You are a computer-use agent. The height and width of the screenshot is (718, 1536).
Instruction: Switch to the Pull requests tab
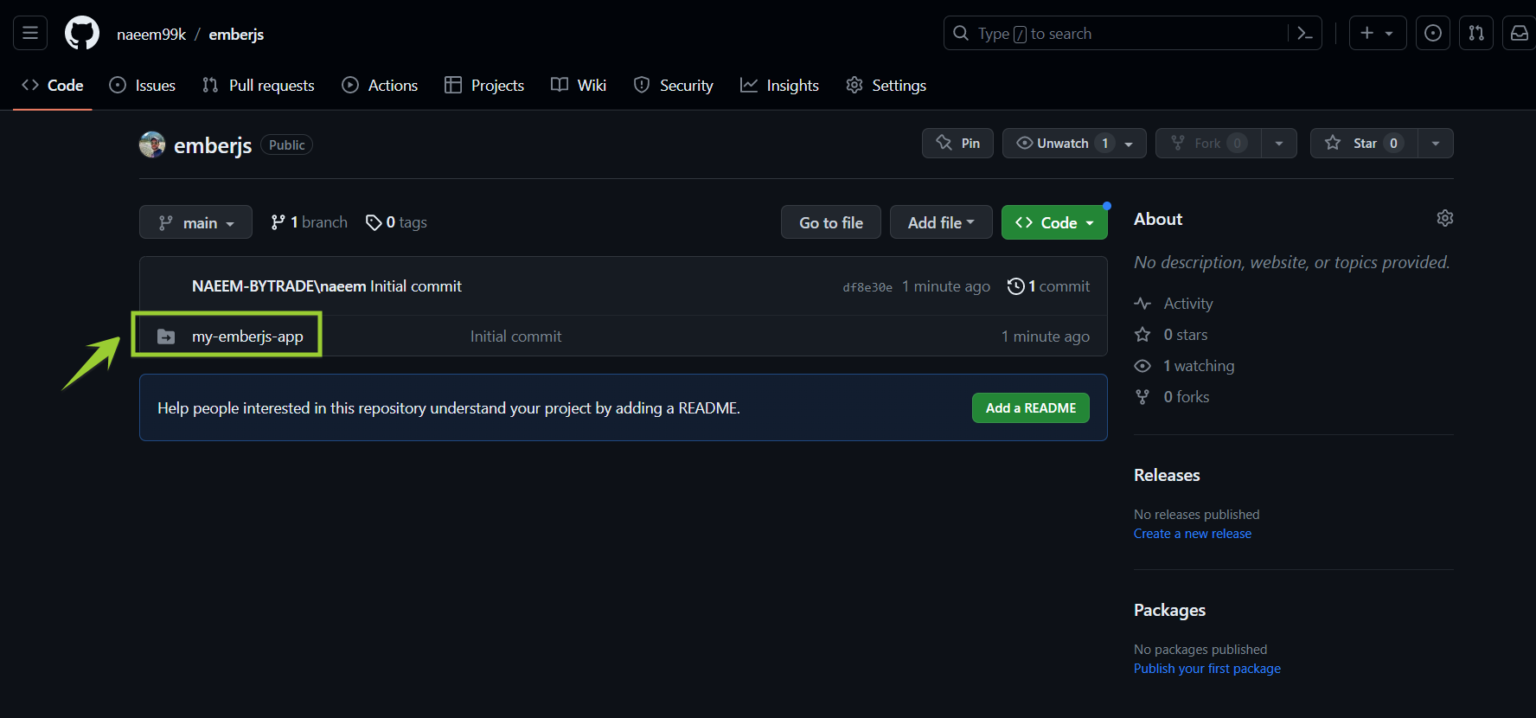click(x=258, y=85)
